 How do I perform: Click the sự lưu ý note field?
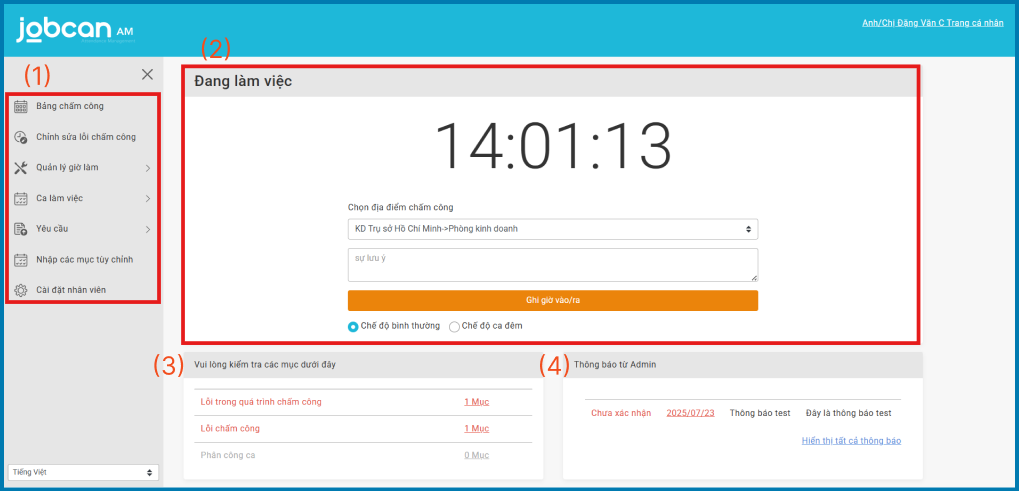tap(552, 265)
